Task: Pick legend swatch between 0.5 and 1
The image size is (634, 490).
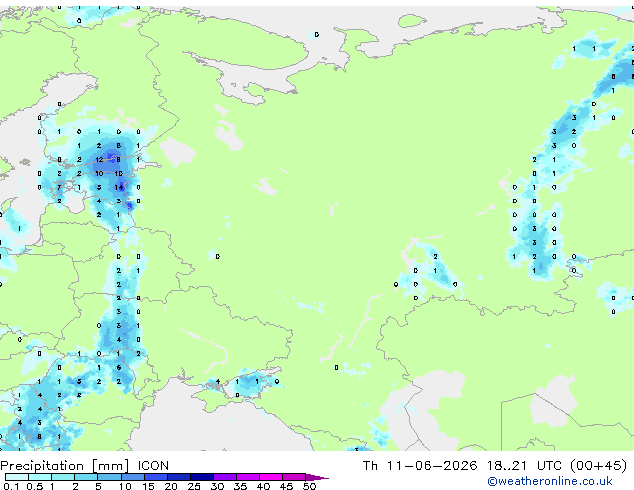Action: click(x=40, y=477)
